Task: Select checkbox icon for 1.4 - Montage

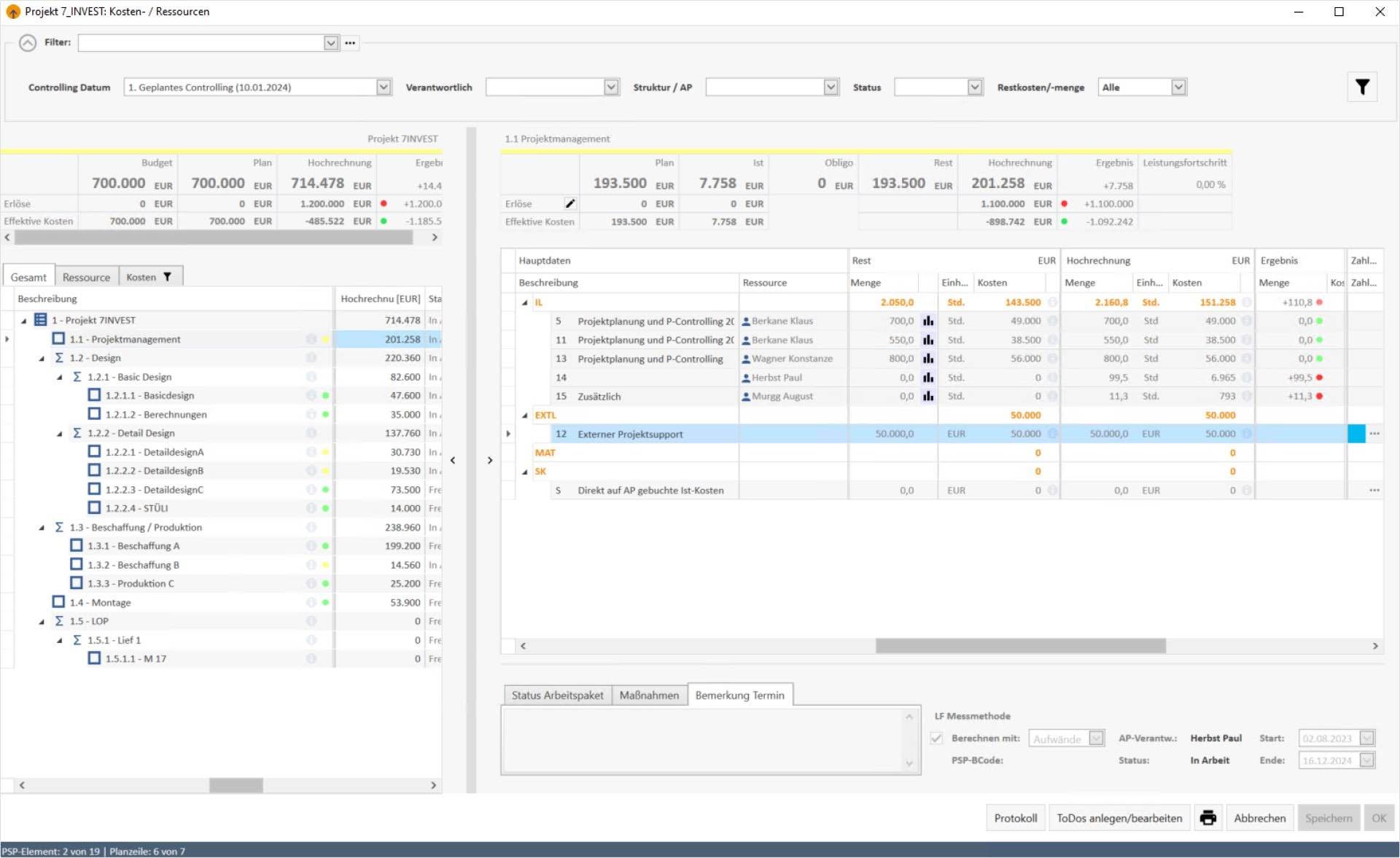Action: click(58, 602)
